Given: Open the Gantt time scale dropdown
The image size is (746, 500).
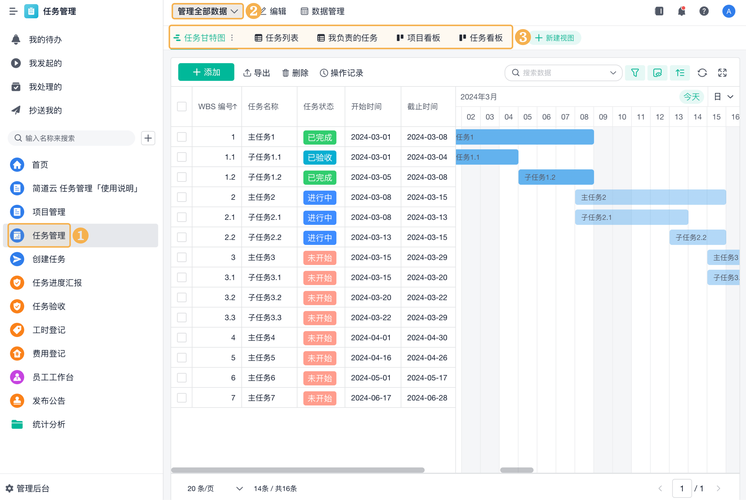Looking at the screenshot, I should click(x=723, y=97).
